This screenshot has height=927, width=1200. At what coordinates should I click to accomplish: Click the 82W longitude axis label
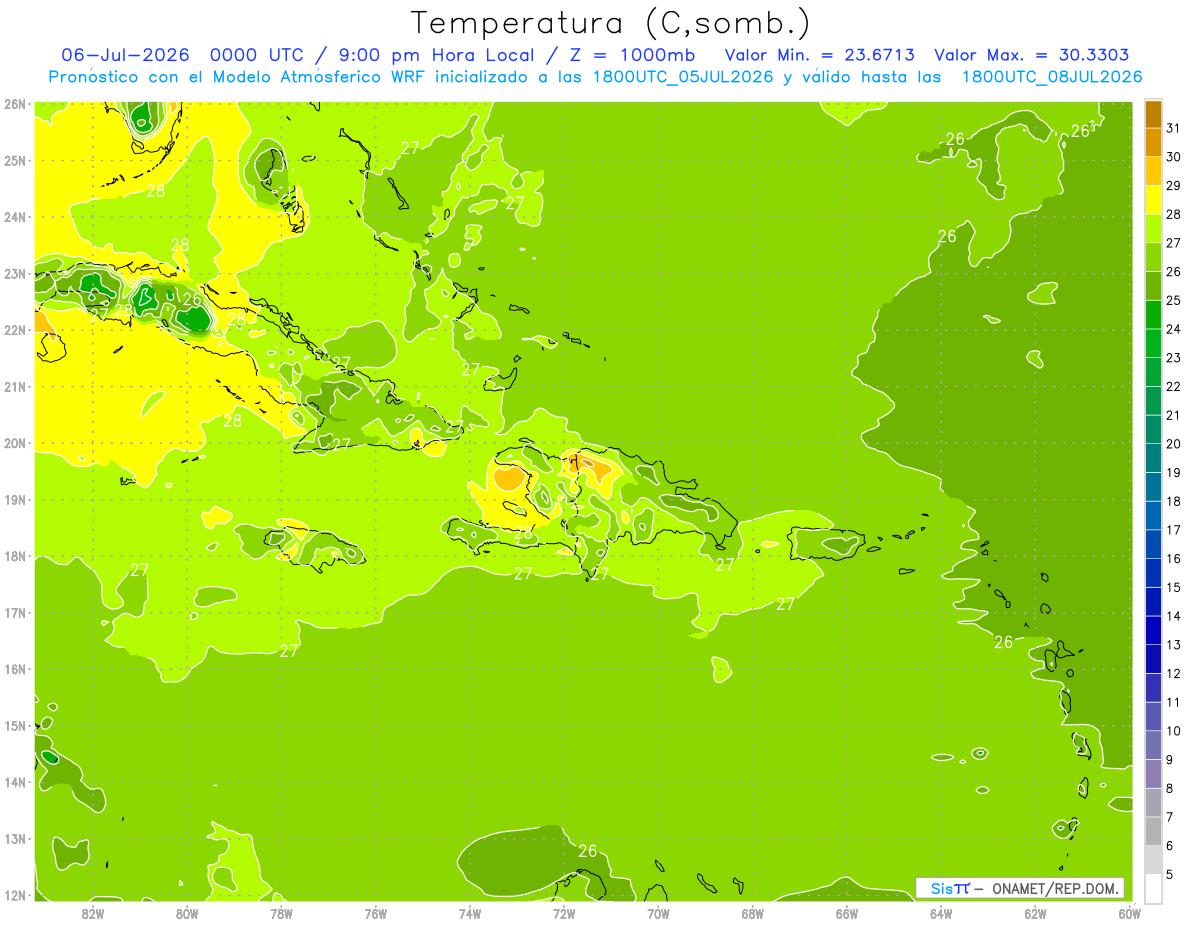(x=93, y=913)
